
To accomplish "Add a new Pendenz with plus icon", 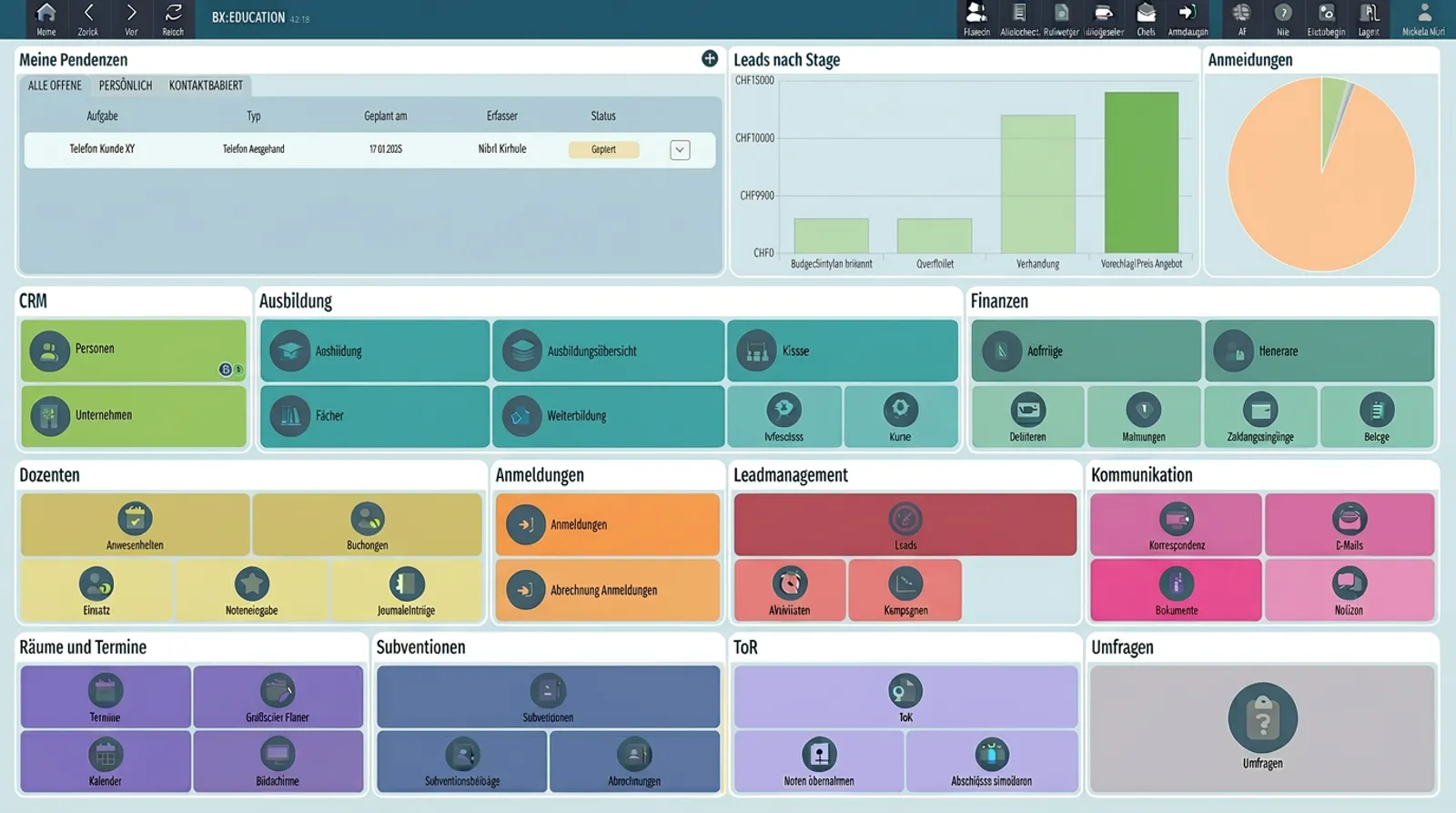I will click(710, 59).
